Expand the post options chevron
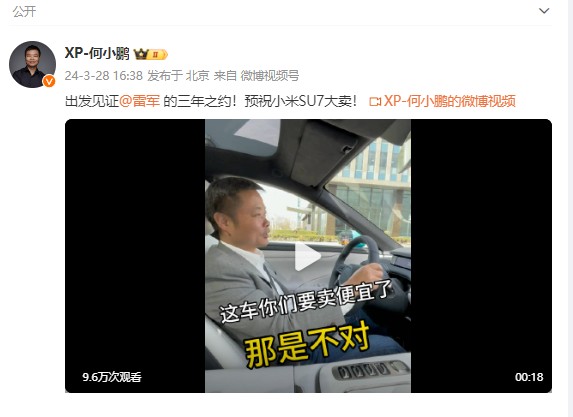This screenshot has height=417, width=573. tap(544, 11)
